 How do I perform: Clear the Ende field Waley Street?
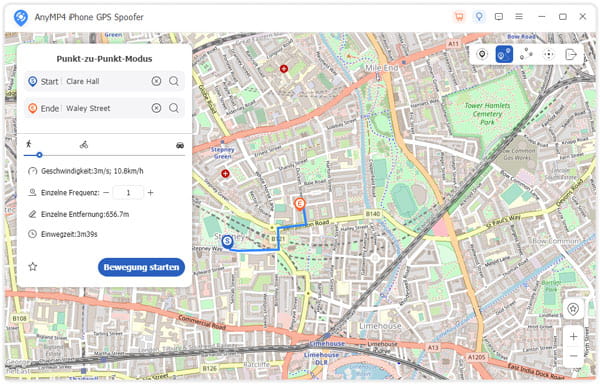coord(156,108)
